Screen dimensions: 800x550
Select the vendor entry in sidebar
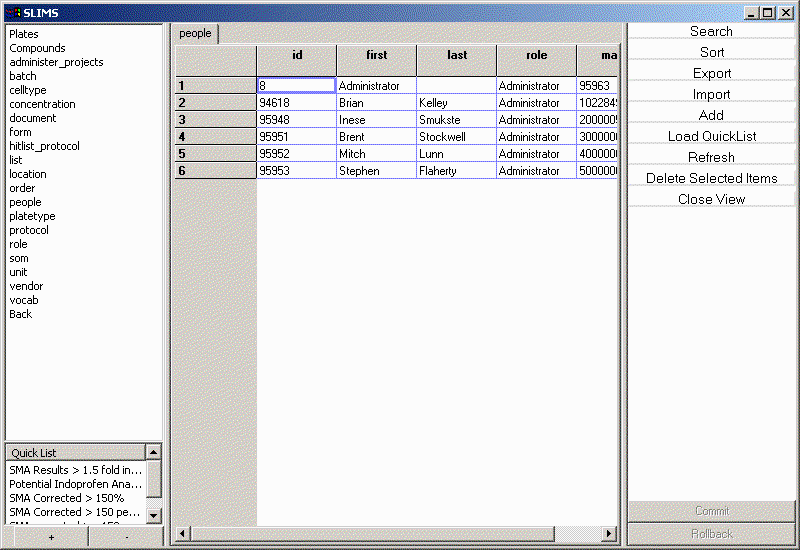26,286
